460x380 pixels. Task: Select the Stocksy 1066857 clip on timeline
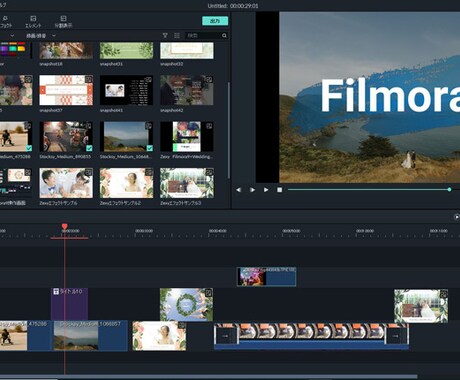pyautogui.click(x=91, y=335)
